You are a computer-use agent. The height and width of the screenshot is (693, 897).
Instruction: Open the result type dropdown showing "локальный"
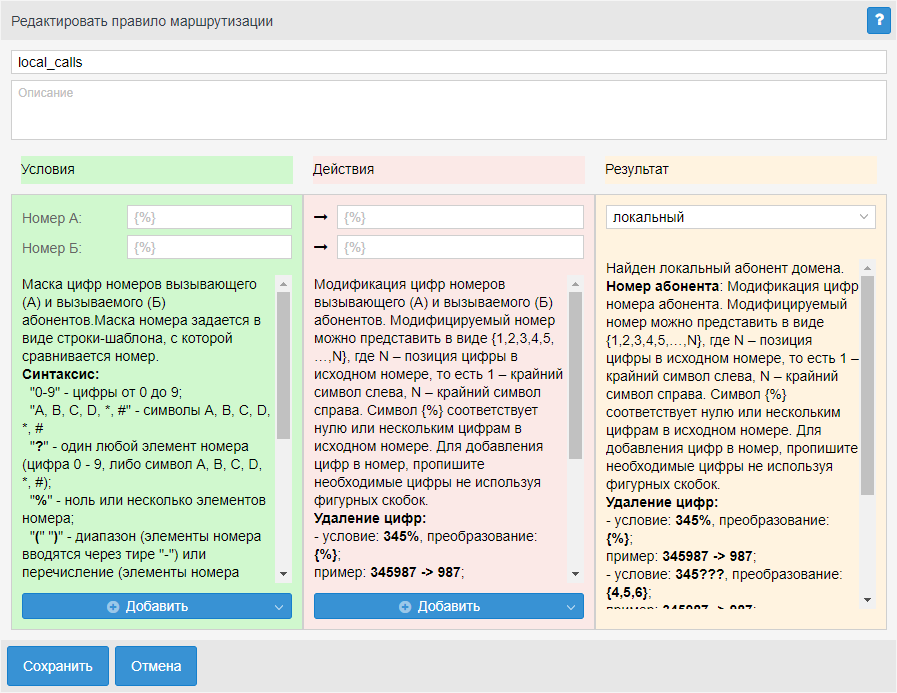(740, 217)
